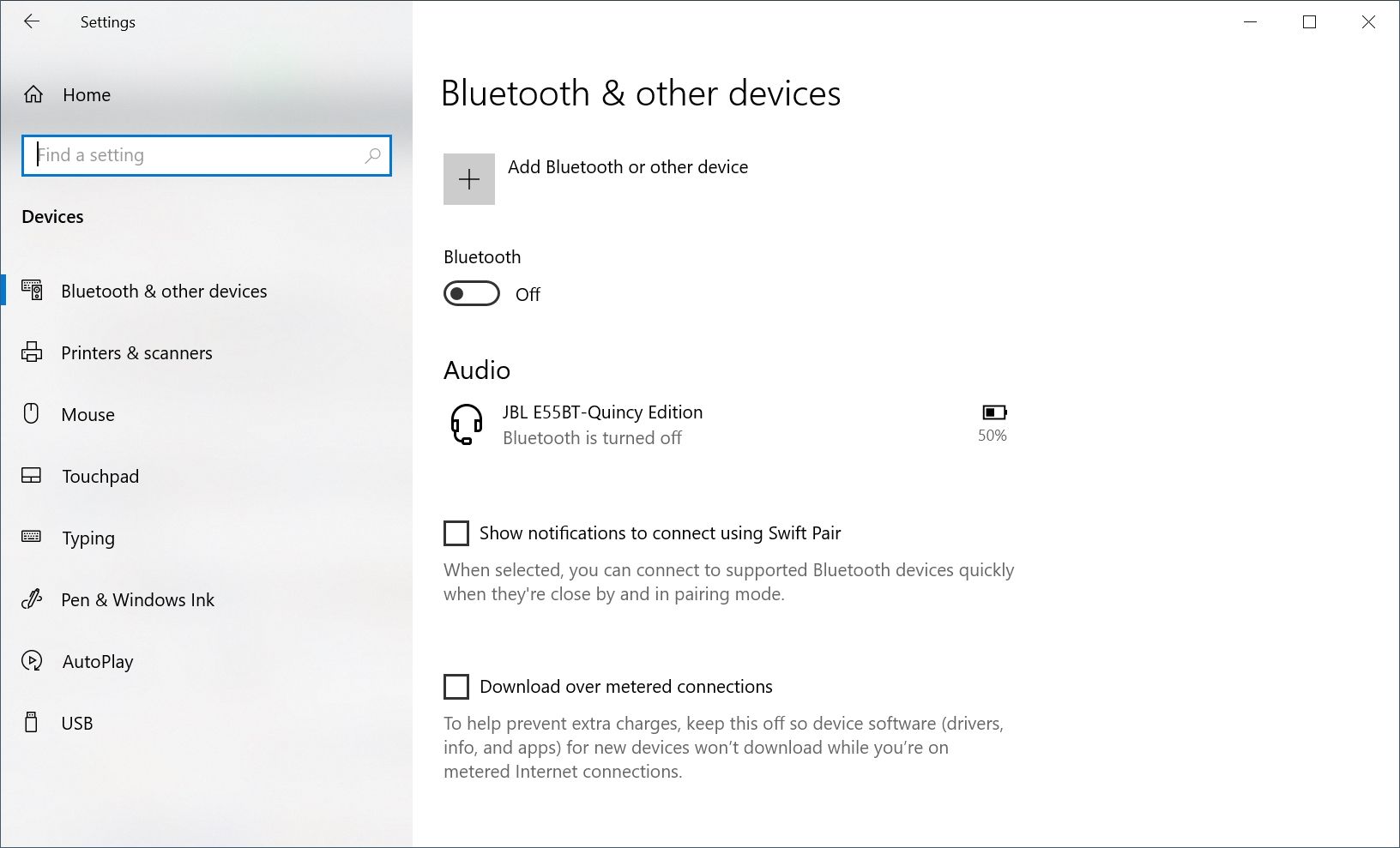Select the Bluetooth & other devices sidebar icon
This screenshot has height=848, width=1400.
33,291
